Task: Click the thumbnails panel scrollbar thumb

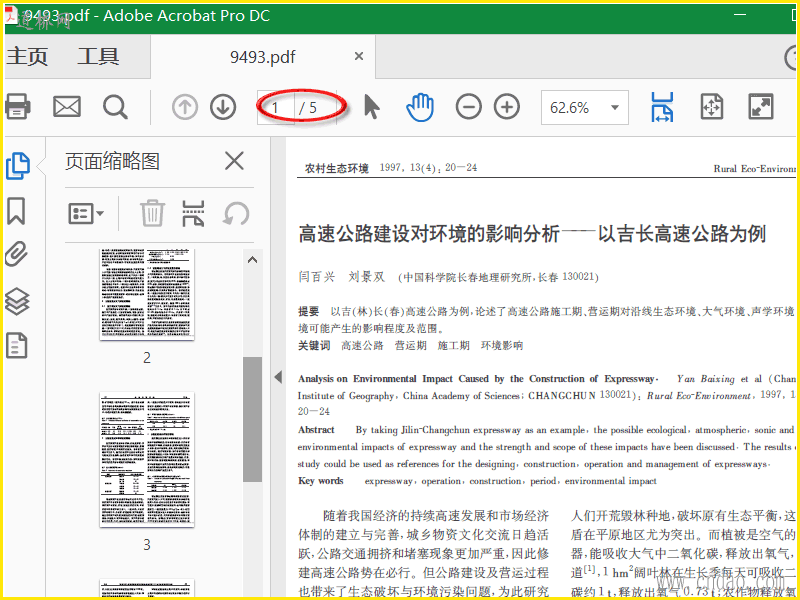Action: [x=252, y=419]
